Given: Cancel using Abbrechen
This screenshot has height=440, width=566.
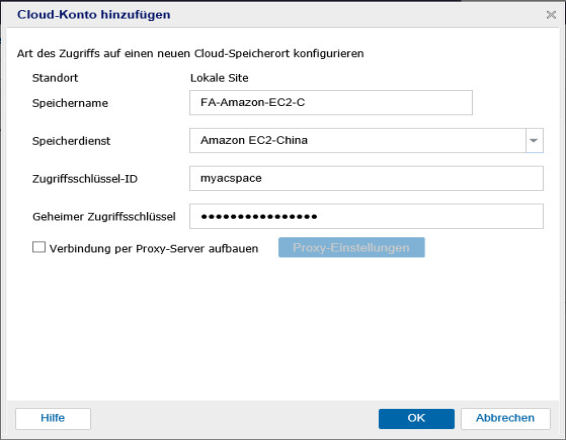Looking at the screenshot, I should pos(505,418).
